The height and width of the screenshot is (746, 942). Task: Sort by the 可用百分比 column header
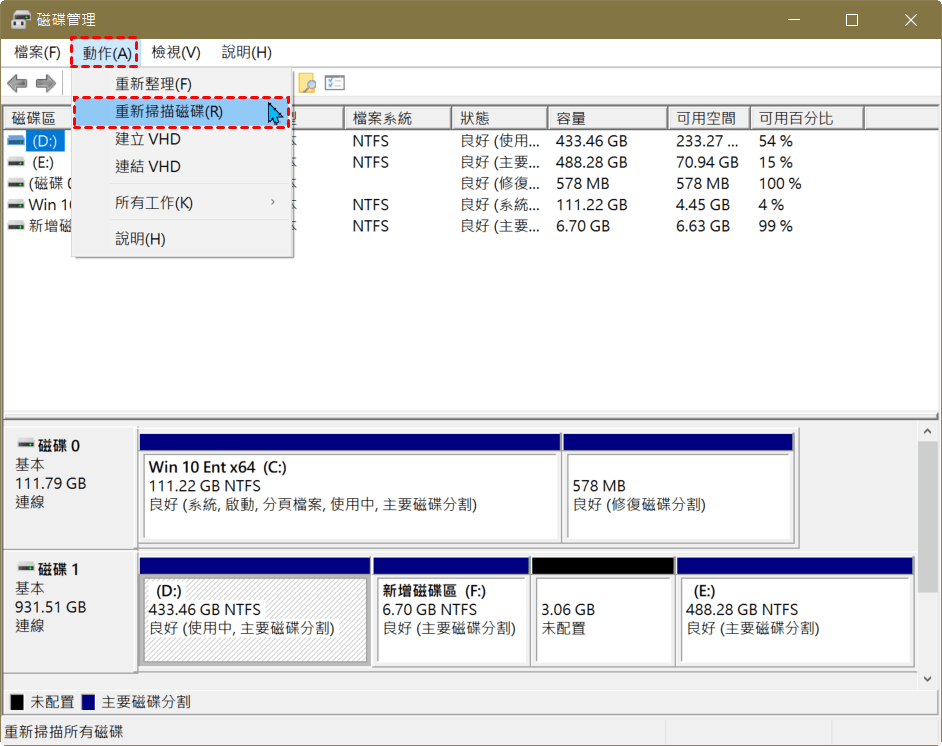coord(807,118)
